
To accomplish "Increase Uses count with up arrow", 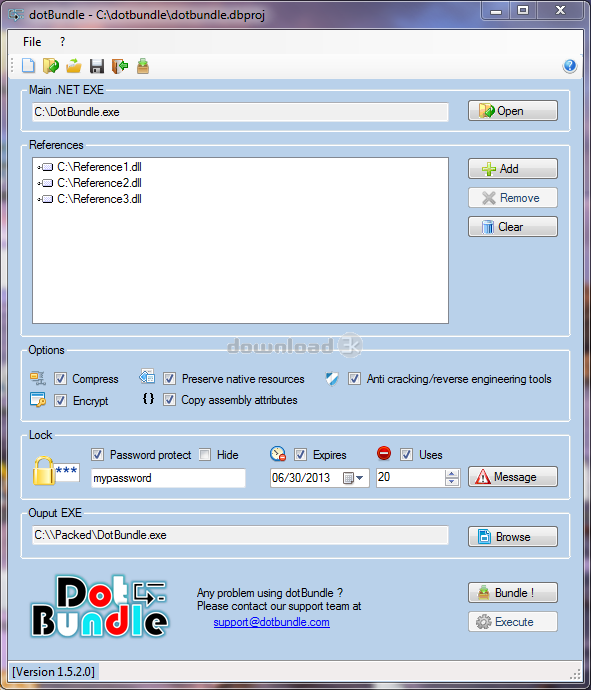I will click(x=452, y=474).
